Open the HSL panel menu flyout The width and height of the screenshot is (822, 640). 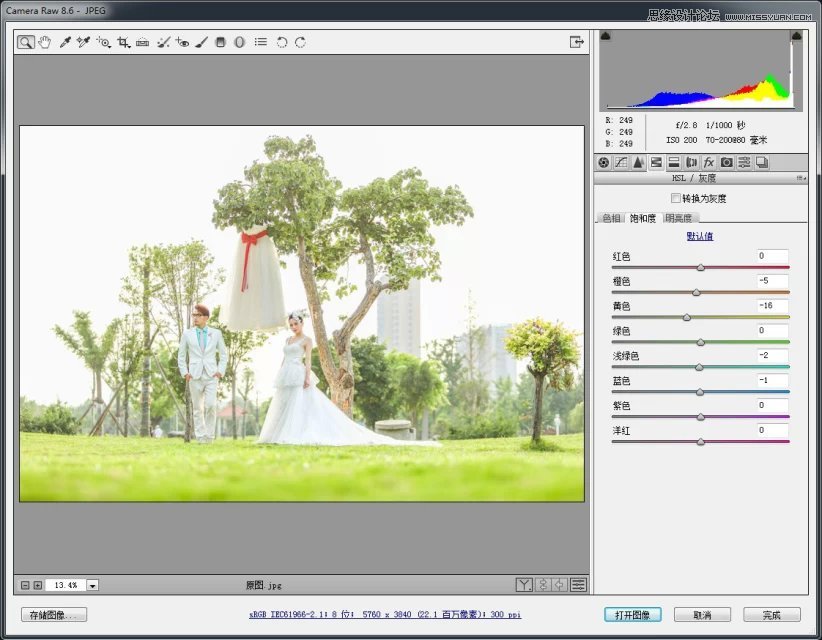[803, 176]
